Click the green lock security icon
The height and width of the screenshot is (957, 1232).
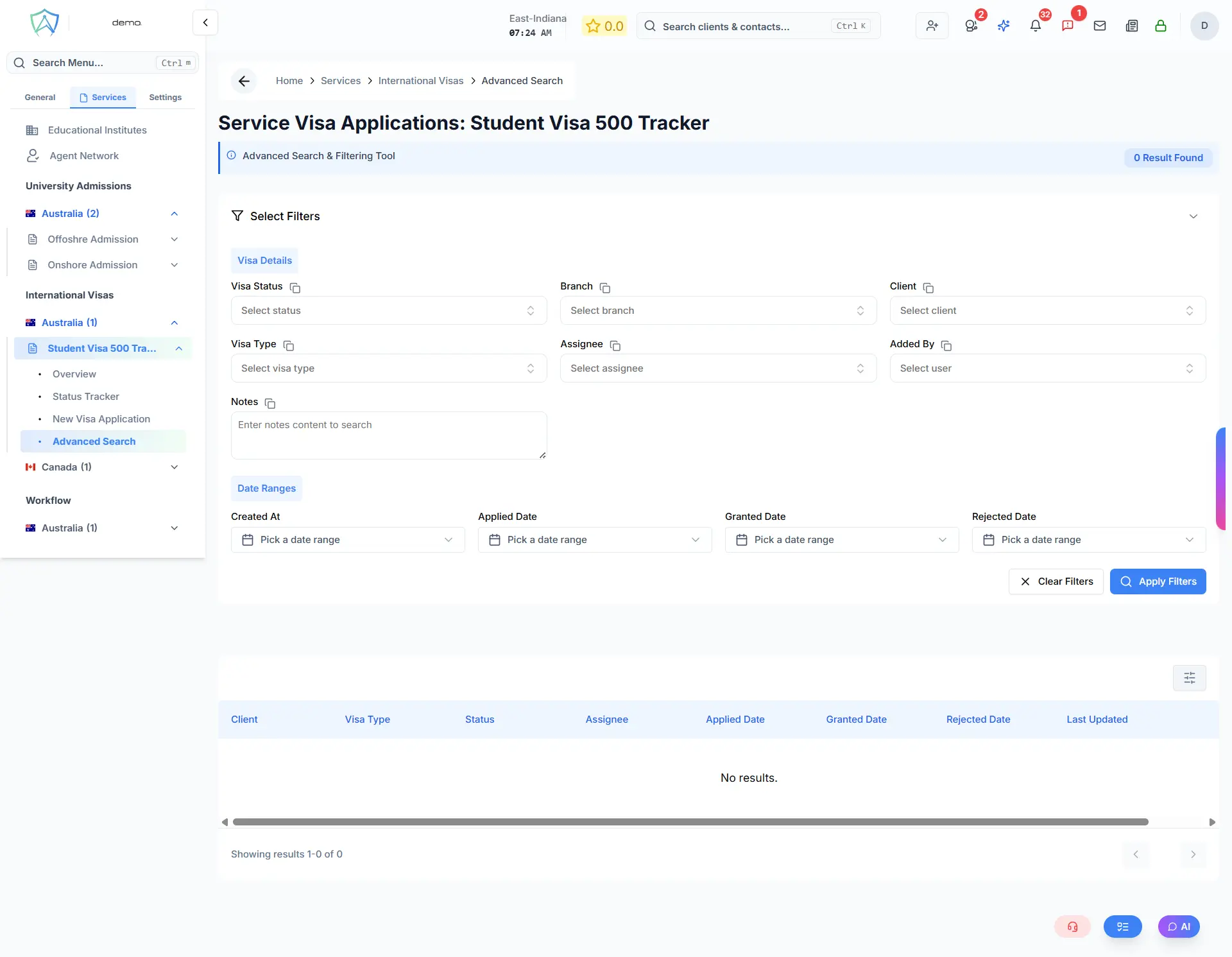click(x=1161, y=26)
